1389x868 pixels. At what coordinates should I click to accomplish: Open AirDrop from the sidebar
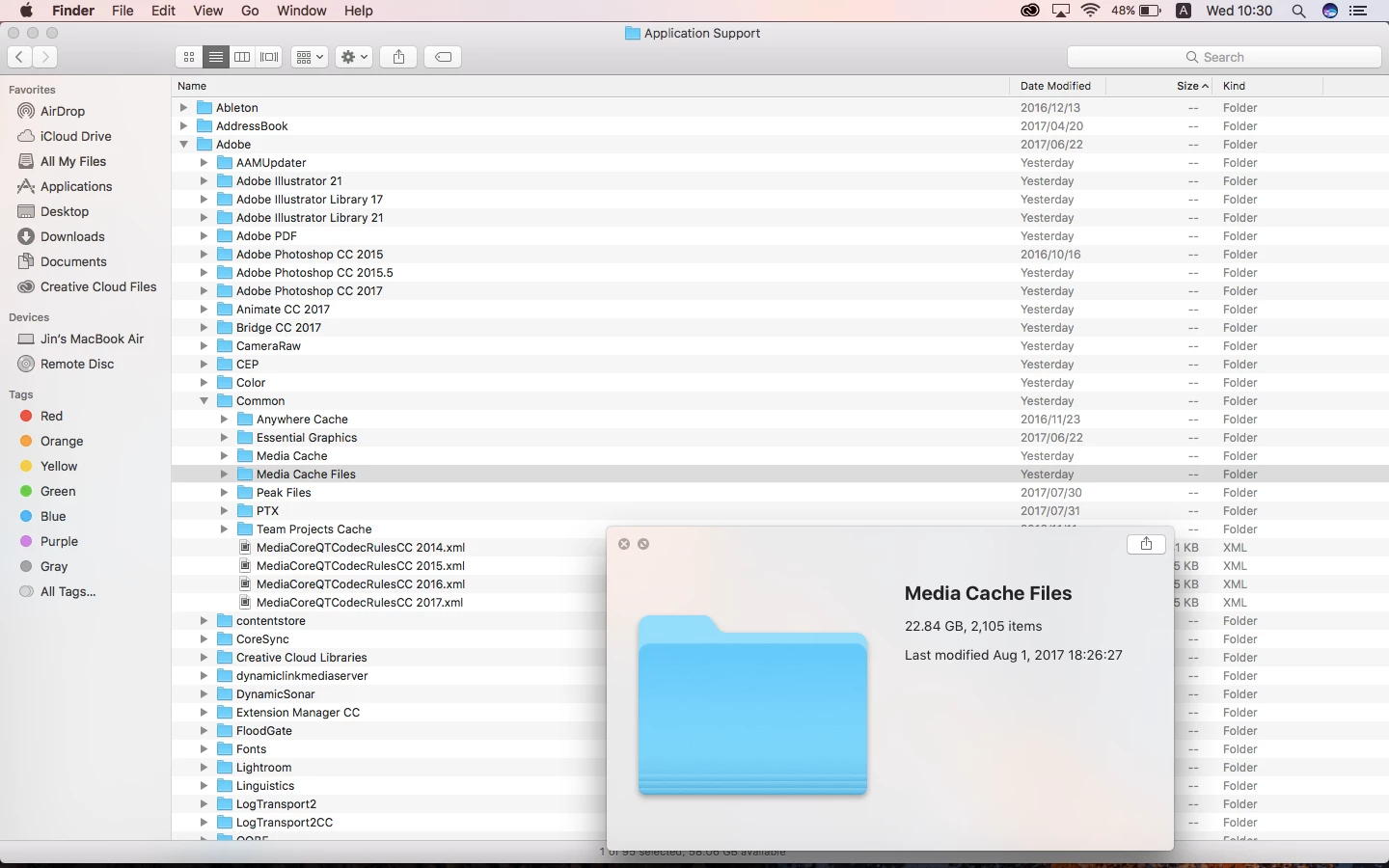(x=63, y=111)
